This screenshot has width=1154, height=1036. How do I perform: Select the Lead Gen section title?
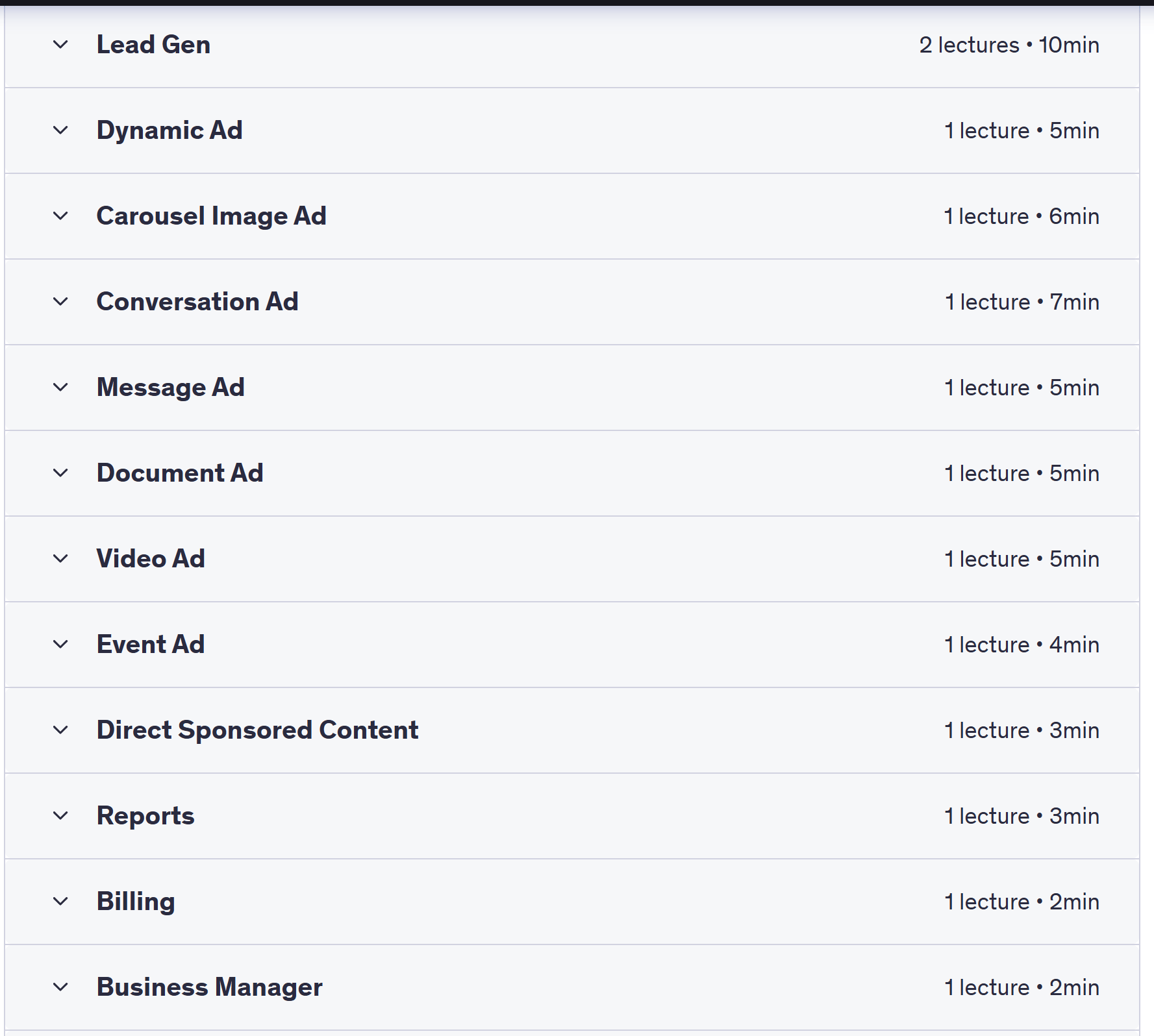153,45
